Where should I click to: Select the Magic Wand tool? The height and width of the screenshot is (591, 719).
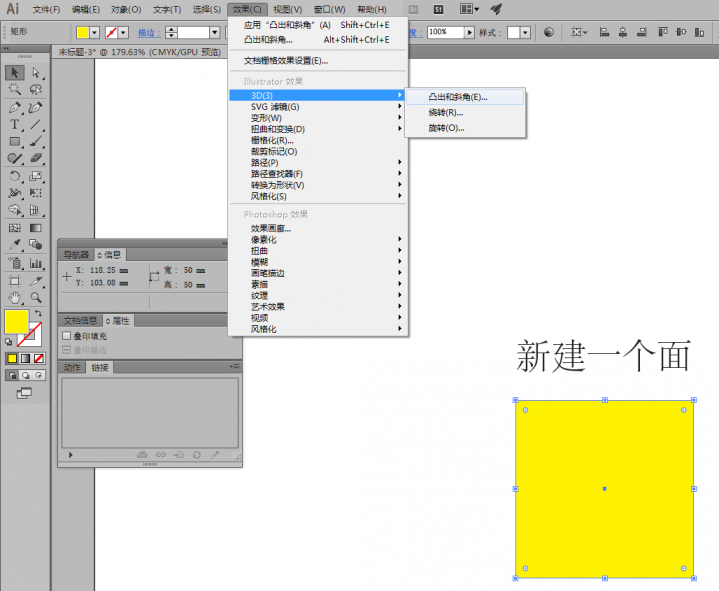pyautogui.click(x=15, y=91)
